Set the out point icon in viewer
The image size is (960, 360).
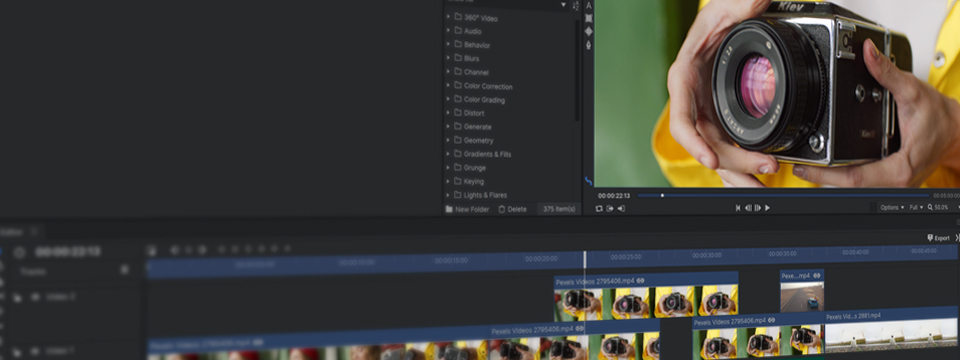pyautogui.click(x=621, y=209)
